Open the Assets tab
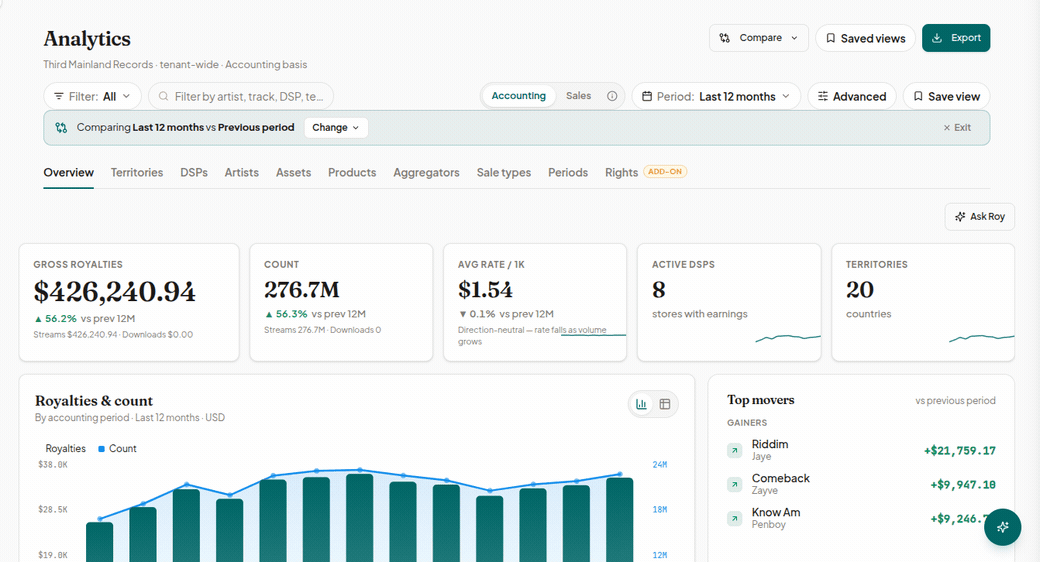 pyautogui.click(x=293, y=173)
